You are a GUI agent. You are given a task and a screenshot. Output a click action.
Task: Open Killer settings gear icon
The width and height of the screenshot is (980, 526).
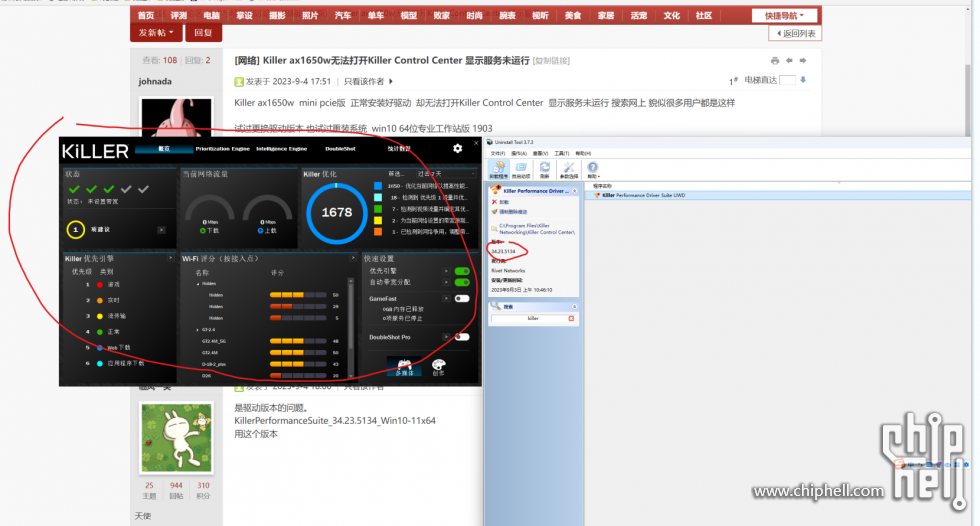(458, 148)
